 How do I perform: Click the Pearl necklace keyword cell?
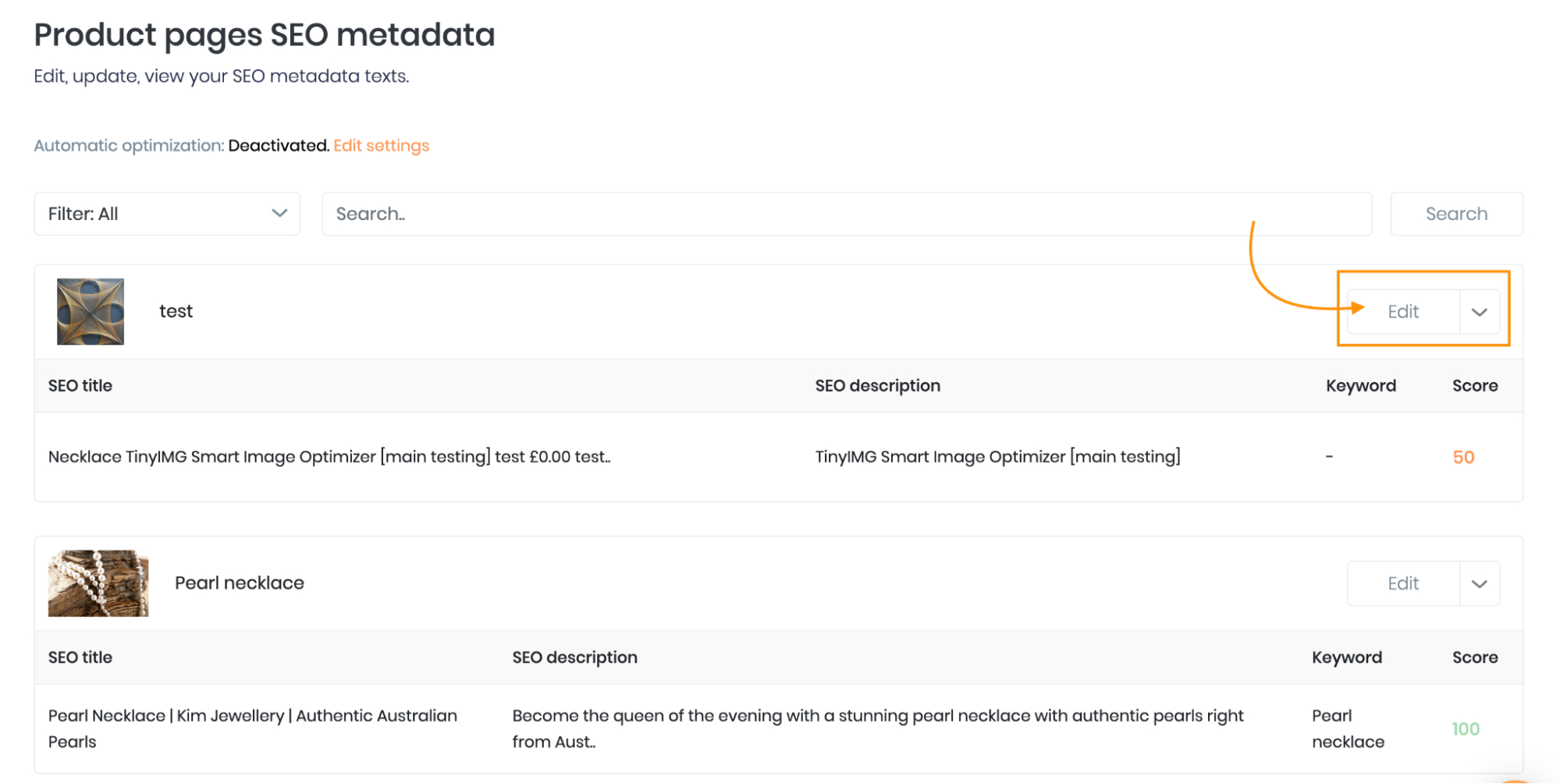[x=1349, y=729]
